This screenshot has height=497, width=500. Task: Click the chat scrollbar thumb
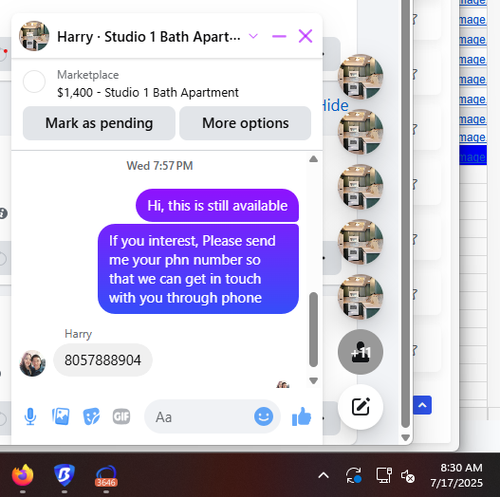pyautogui.click(x=313, y=329)
